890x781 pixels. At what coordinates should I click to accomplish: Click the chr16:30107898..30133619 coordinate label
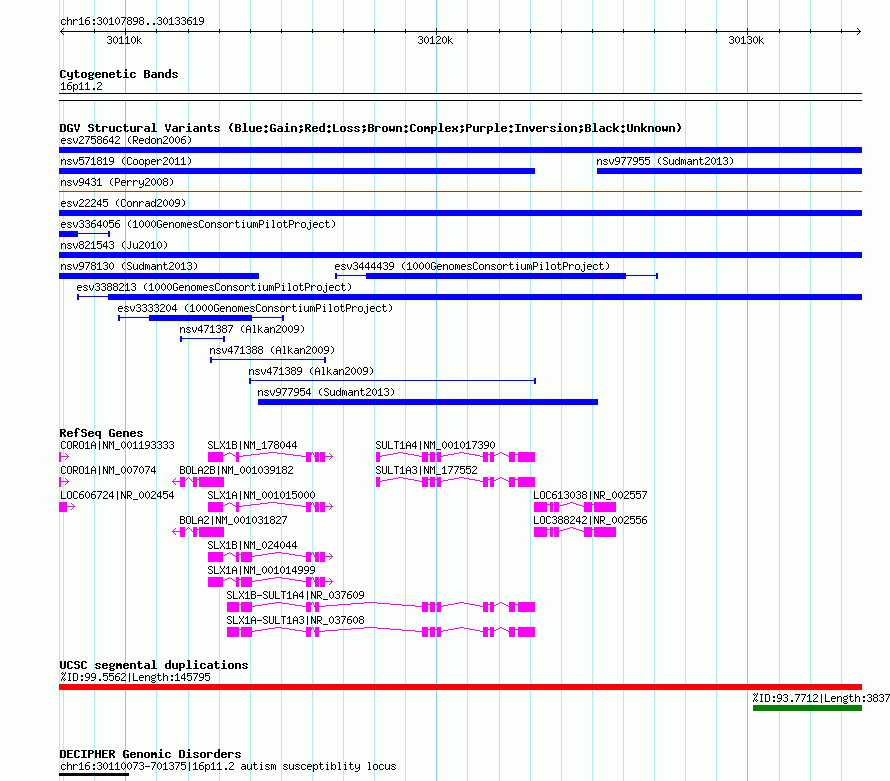(x=132, y=21)
